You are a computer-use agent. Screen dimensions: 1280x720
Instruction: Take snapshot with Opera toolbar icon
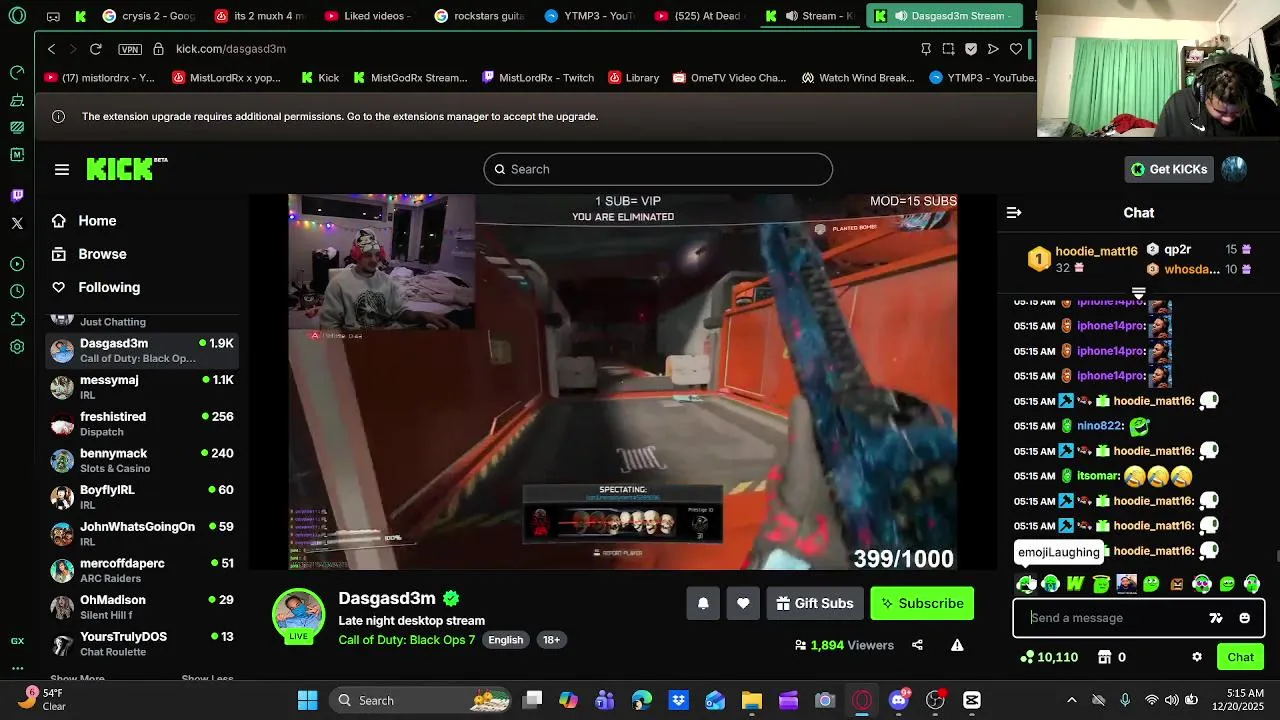tap(948, 48)
